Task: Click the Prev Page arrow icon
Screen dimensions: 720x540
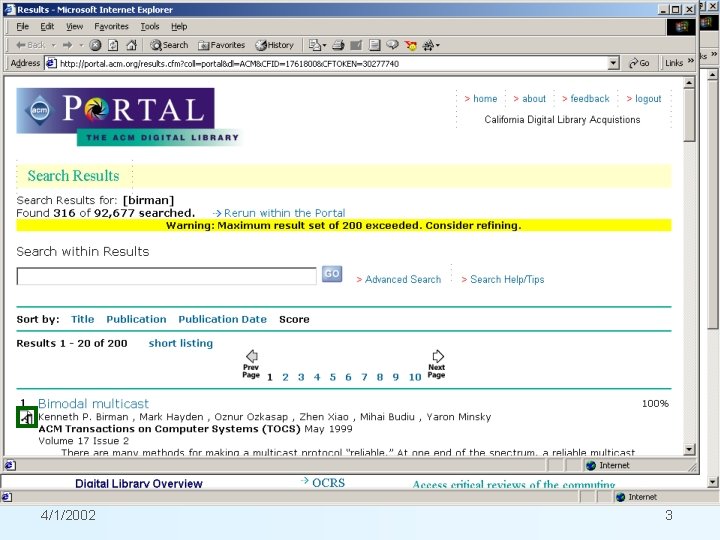Action: coord(252,356)
